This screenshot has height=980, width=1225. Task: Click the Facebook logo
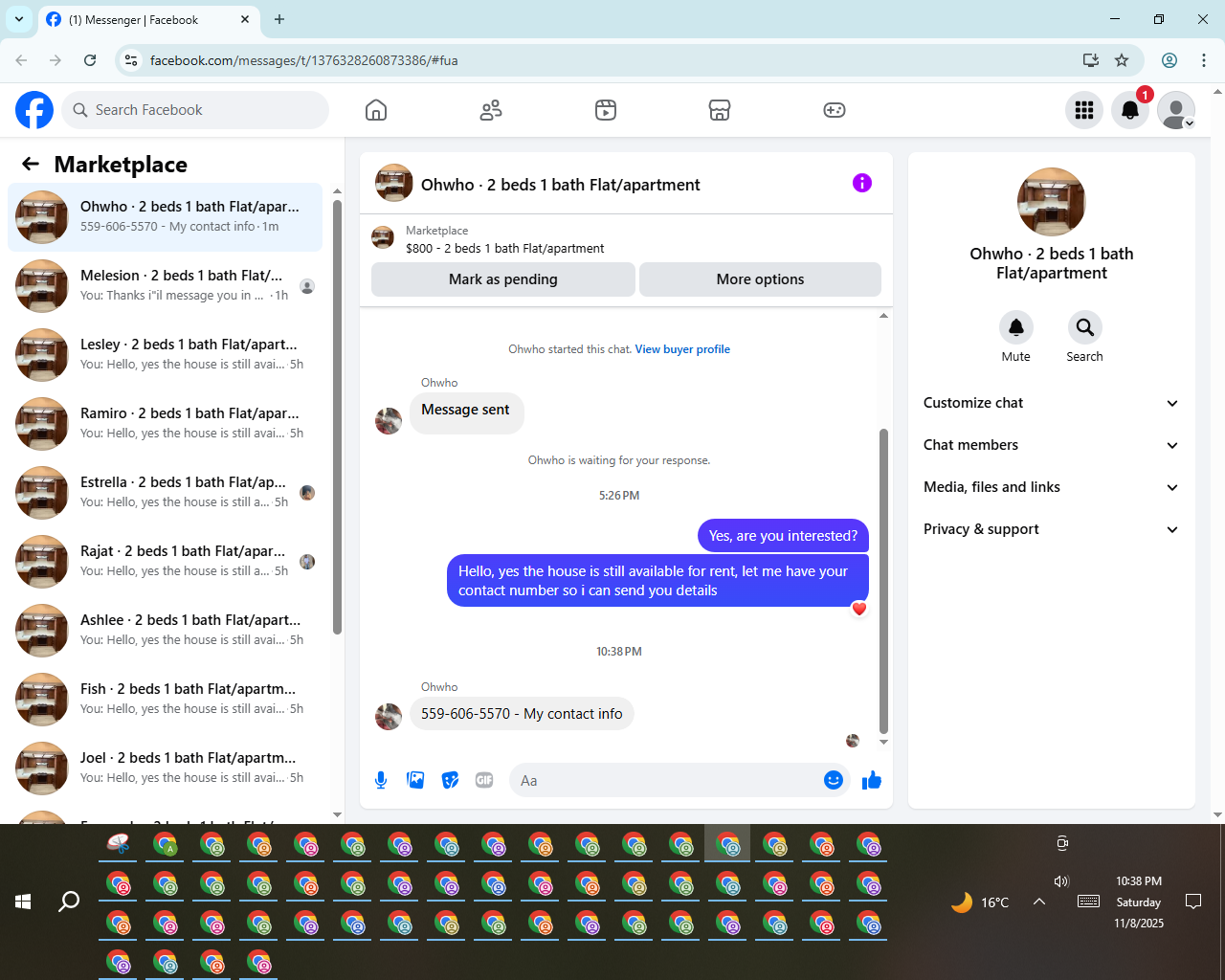[34, 110]
